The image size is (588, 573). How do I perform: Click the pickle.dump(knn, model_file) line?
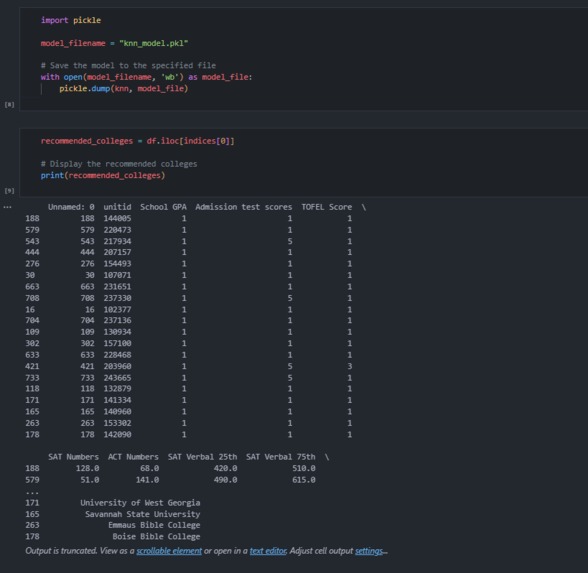click(x=124, y=88)
